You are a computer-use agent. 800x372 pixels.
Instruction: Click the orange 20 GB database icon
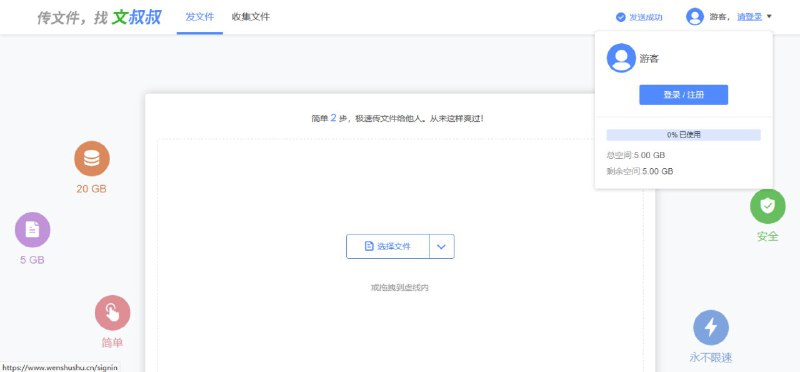coord(92,159)
